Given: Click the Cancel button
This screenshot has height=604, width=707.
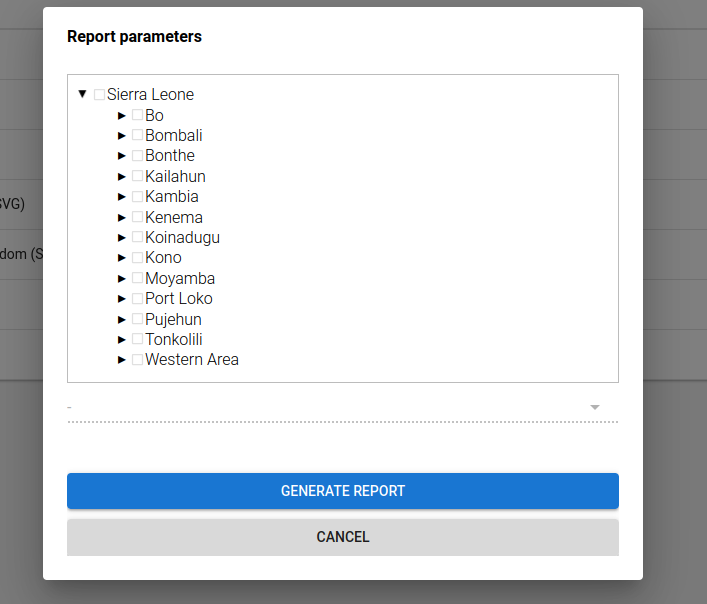Looking at the screenshot, I should (343, 537).
